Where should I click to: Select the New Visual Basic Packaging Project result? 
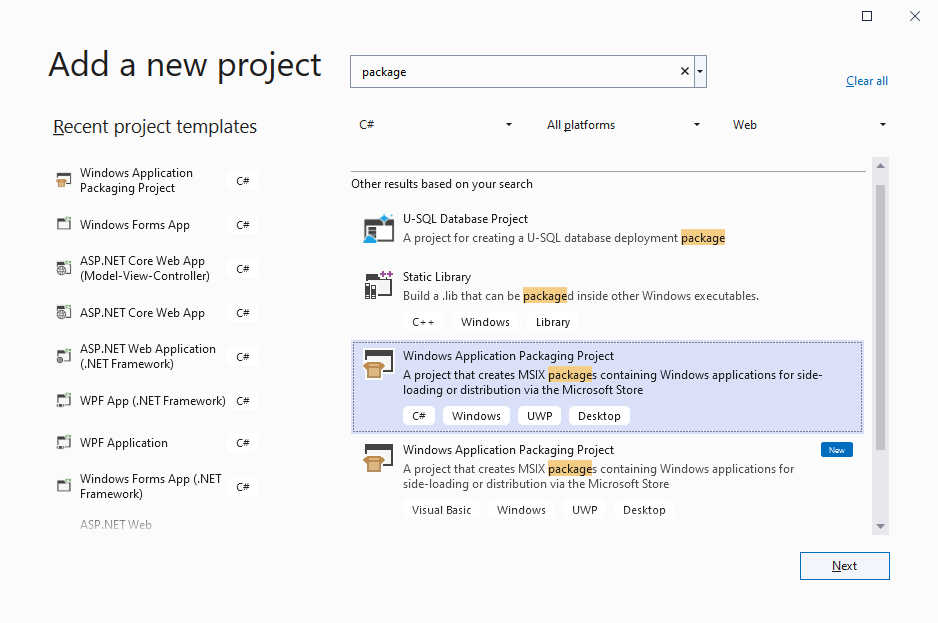(x=607, y=481)
